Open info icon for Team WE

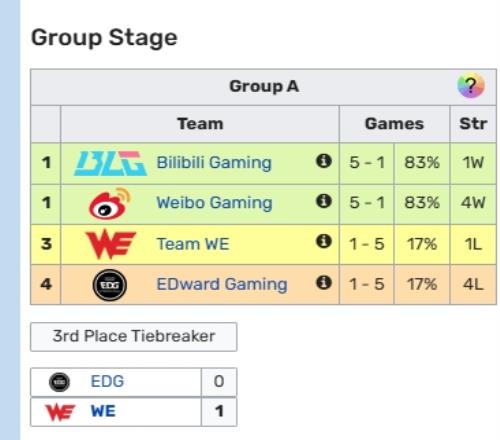pyautogui.click(x=323, y=241)
